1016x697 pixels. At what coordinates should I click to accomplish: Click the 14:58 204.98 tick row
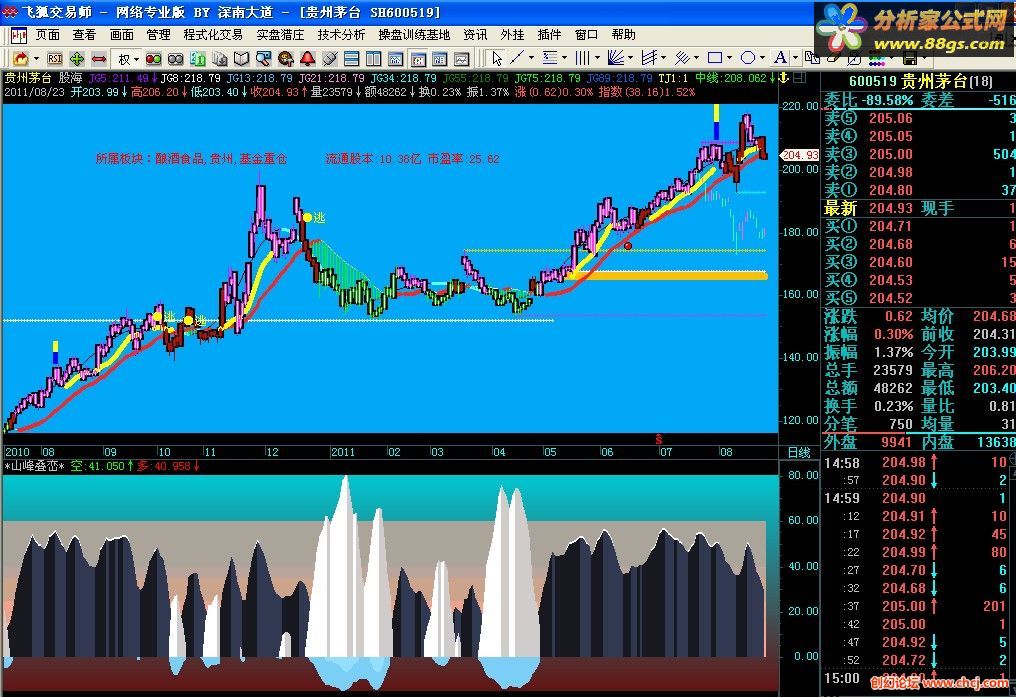pos(919,462)
